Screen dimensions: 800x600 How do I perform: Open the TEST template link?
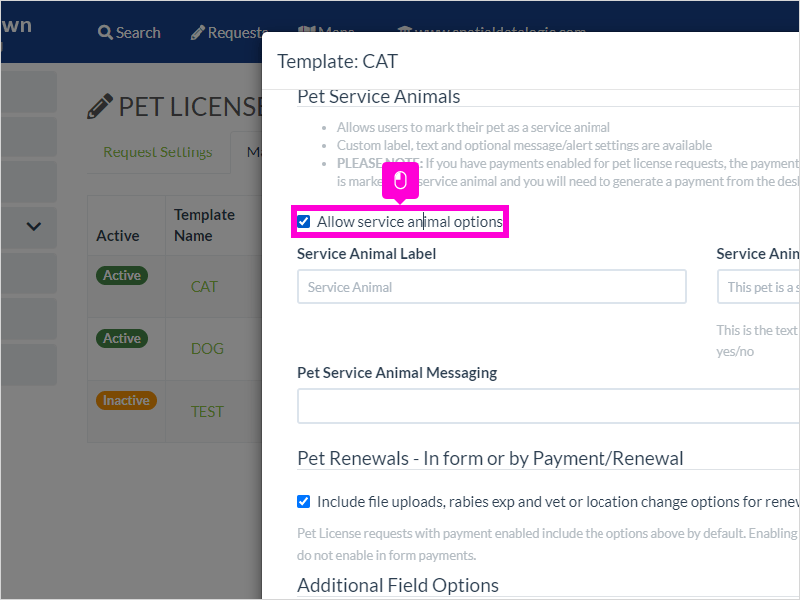tap(207, 411)
